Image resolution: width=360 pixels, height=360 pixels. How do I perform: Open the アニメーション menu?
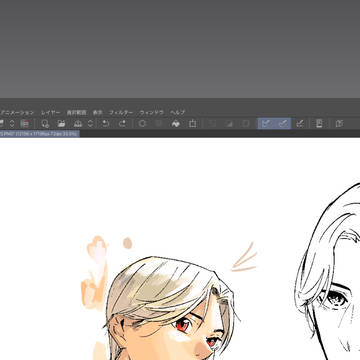click(17, 113)
